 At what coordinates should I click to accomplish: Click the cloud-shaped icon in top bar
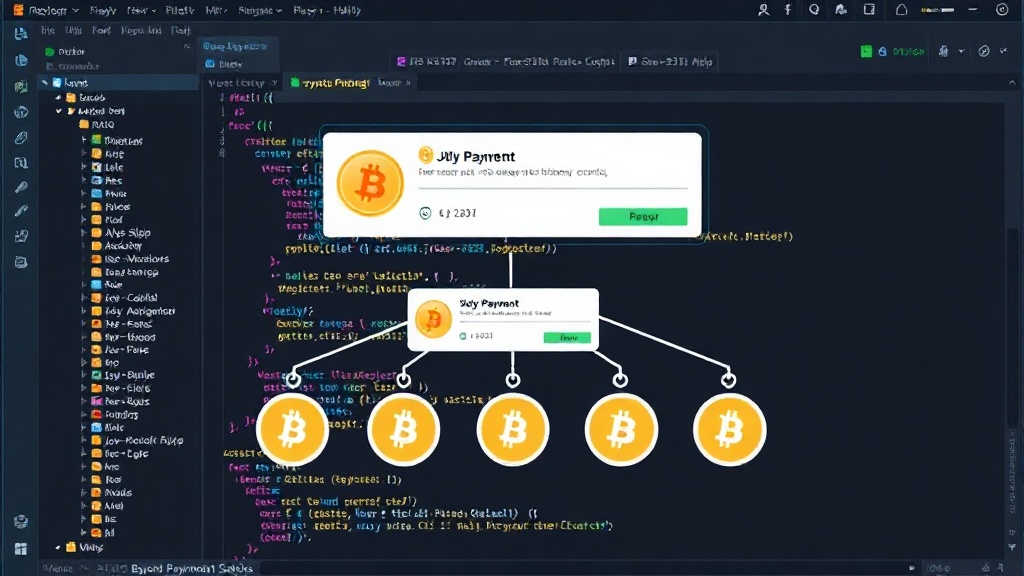(x=841, y=10)
